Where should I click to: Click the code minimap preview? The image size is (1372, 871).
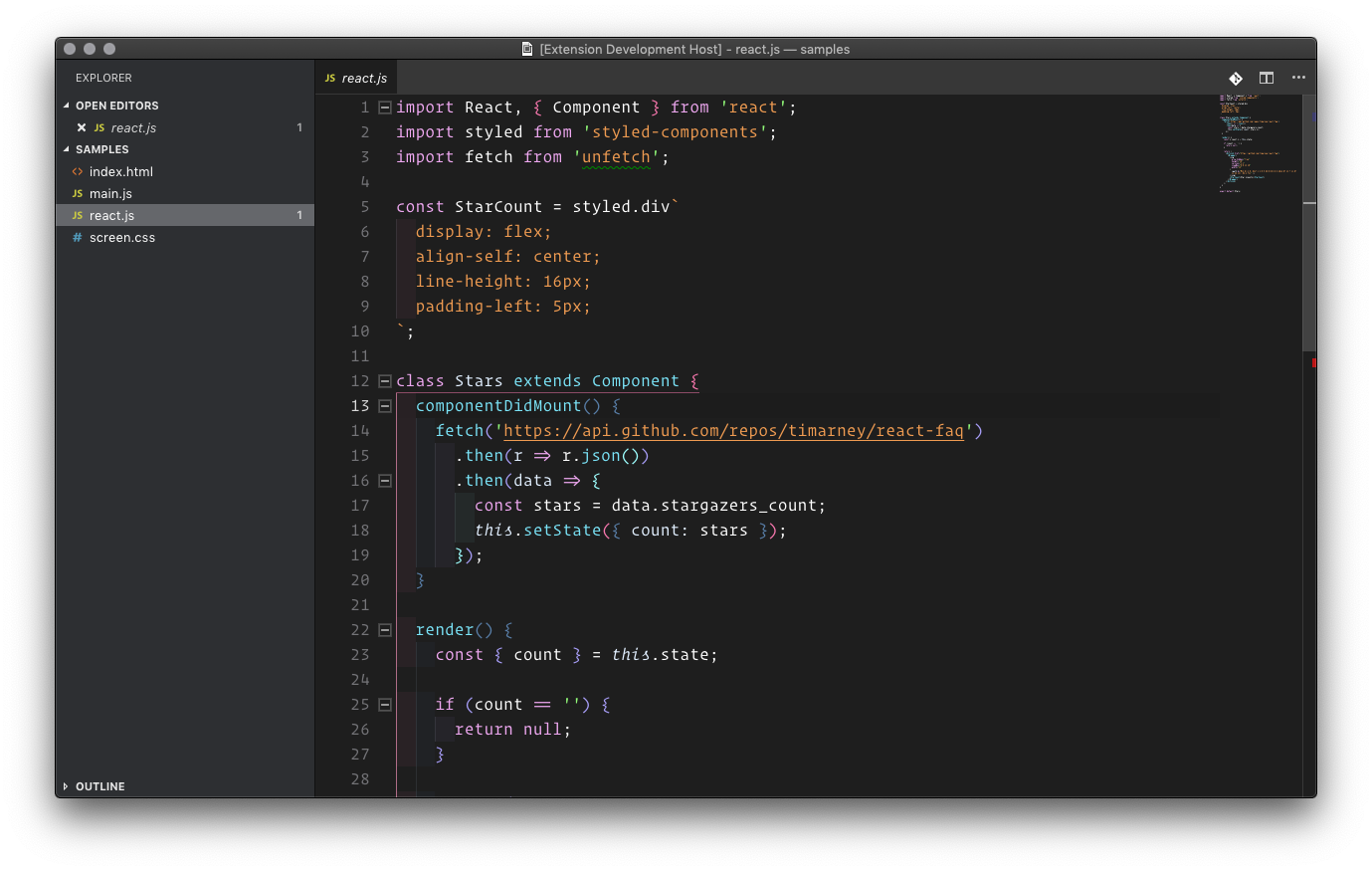[x=1259, y=143]
